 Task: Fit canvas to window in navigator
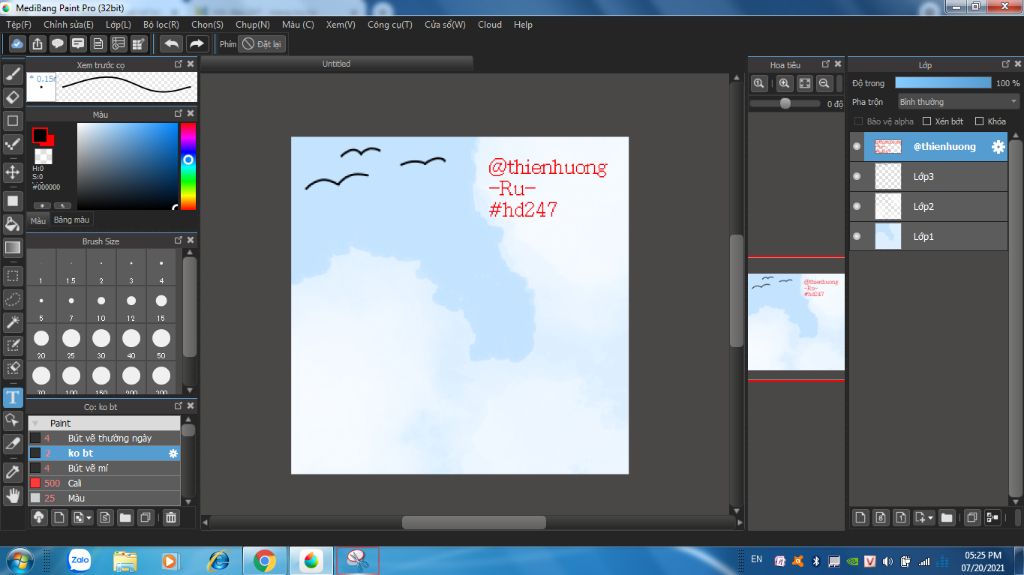(805, 83)
